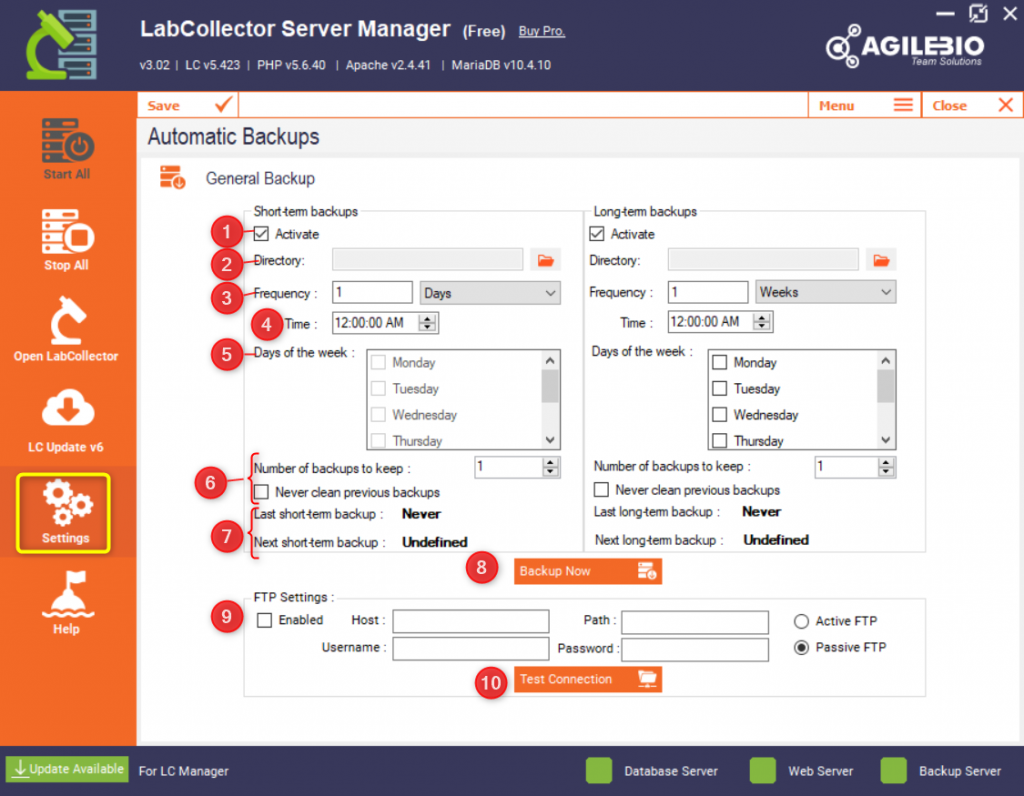Open the Buy Pro. link
Viewport: 1024px width, 796px height.
(541, 31)
